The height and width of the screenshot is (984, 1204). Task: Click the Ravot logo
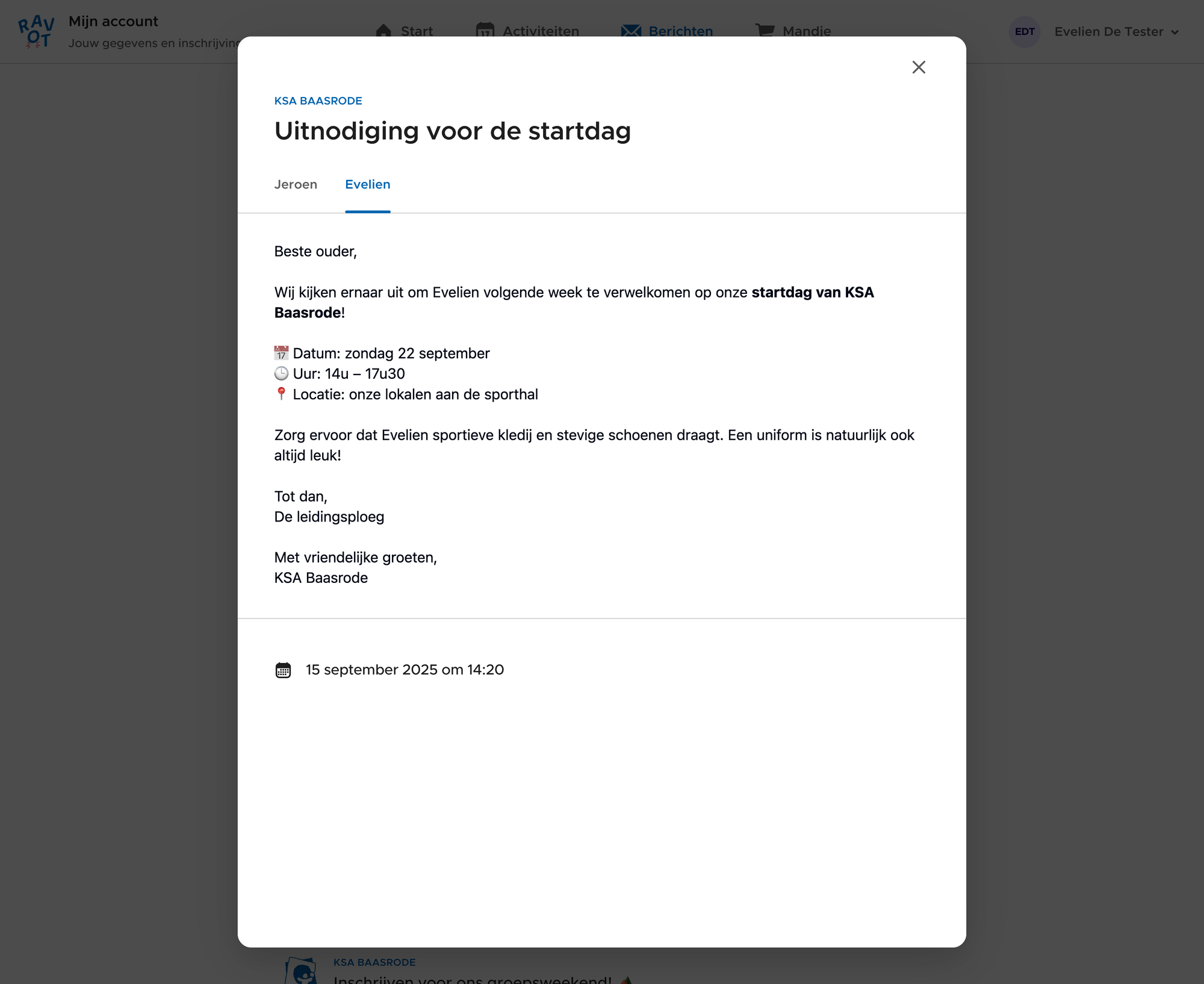(36, 31)
